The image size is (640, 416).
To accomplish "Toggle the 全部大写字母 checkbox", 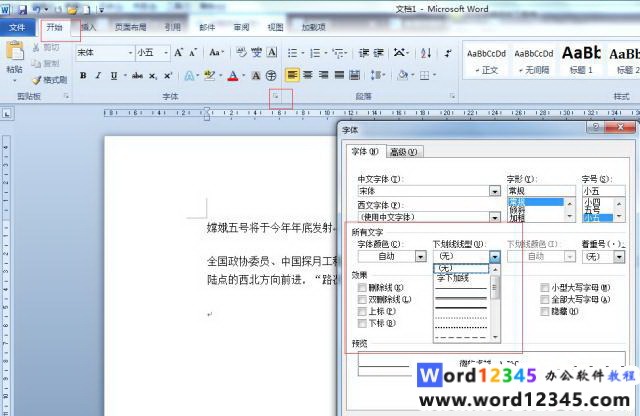I will click(x=546, y=299).
